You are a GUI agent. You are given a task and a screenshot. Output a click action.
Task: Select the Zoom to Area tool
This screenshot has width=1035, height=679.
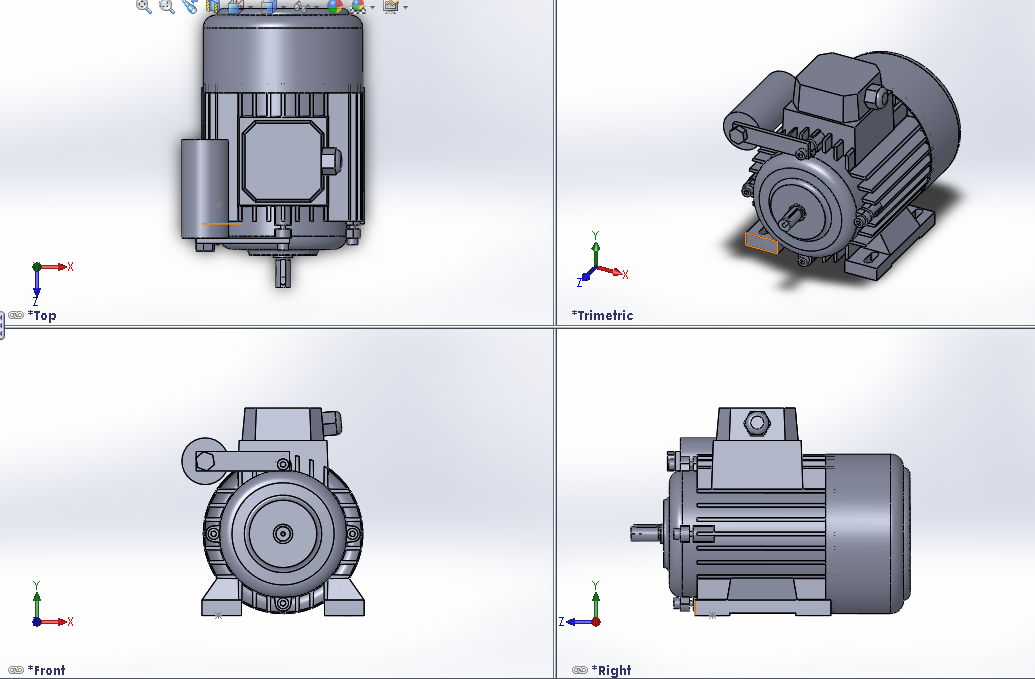tap(166, 6)
